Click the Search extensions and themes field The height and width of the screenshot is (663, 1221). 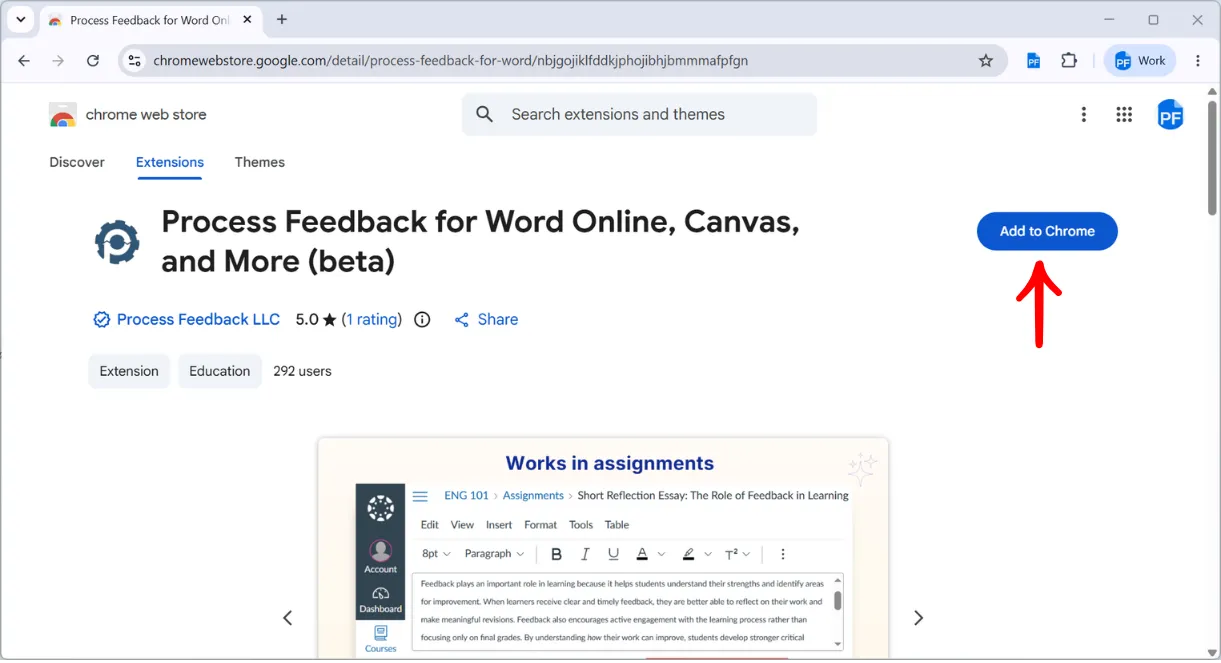(639, 115)
